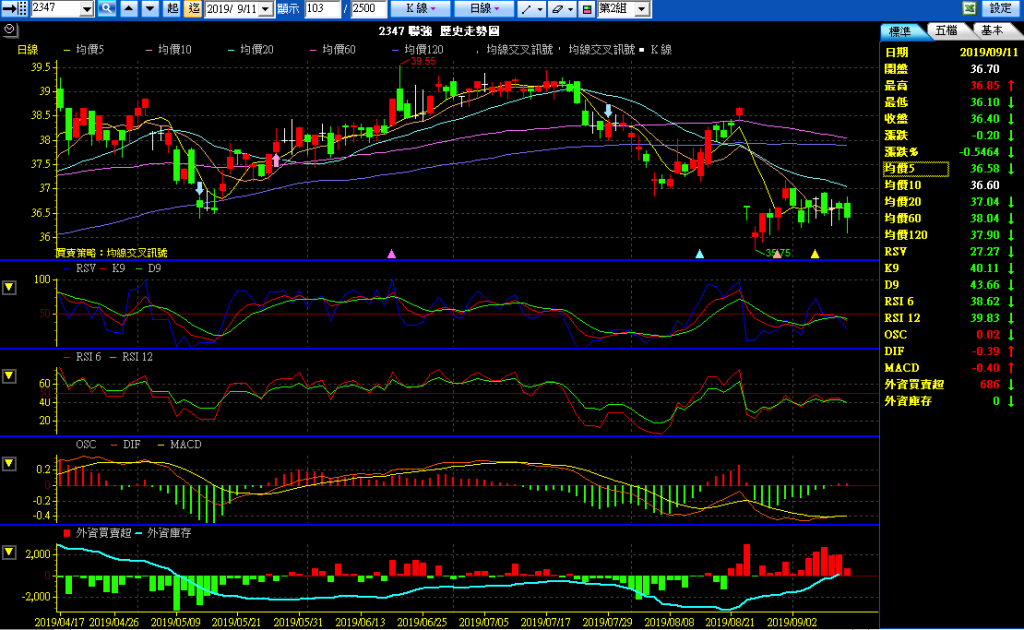Click the color palette icon in toolbar
Image resolution: width=1024 pixels, height=630 pixels.
pos(586,9)
